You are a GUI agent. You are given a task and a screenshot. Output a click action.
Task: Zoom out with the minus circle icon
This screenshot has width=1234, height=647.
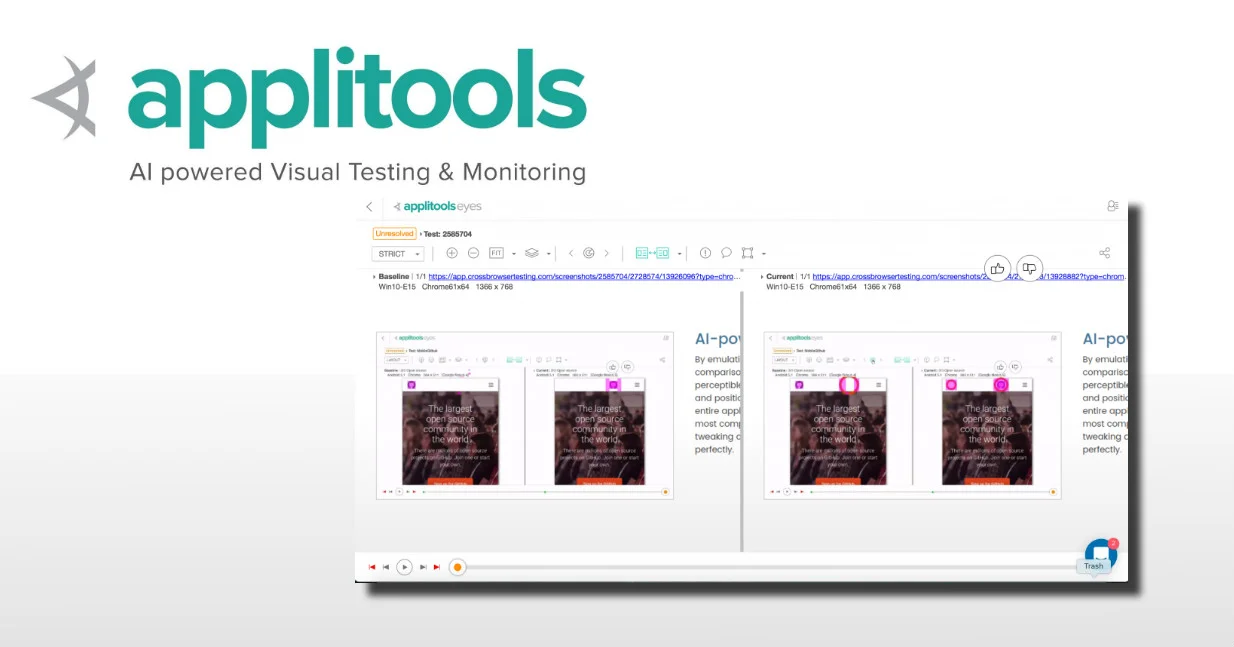(x=473, y=253)
